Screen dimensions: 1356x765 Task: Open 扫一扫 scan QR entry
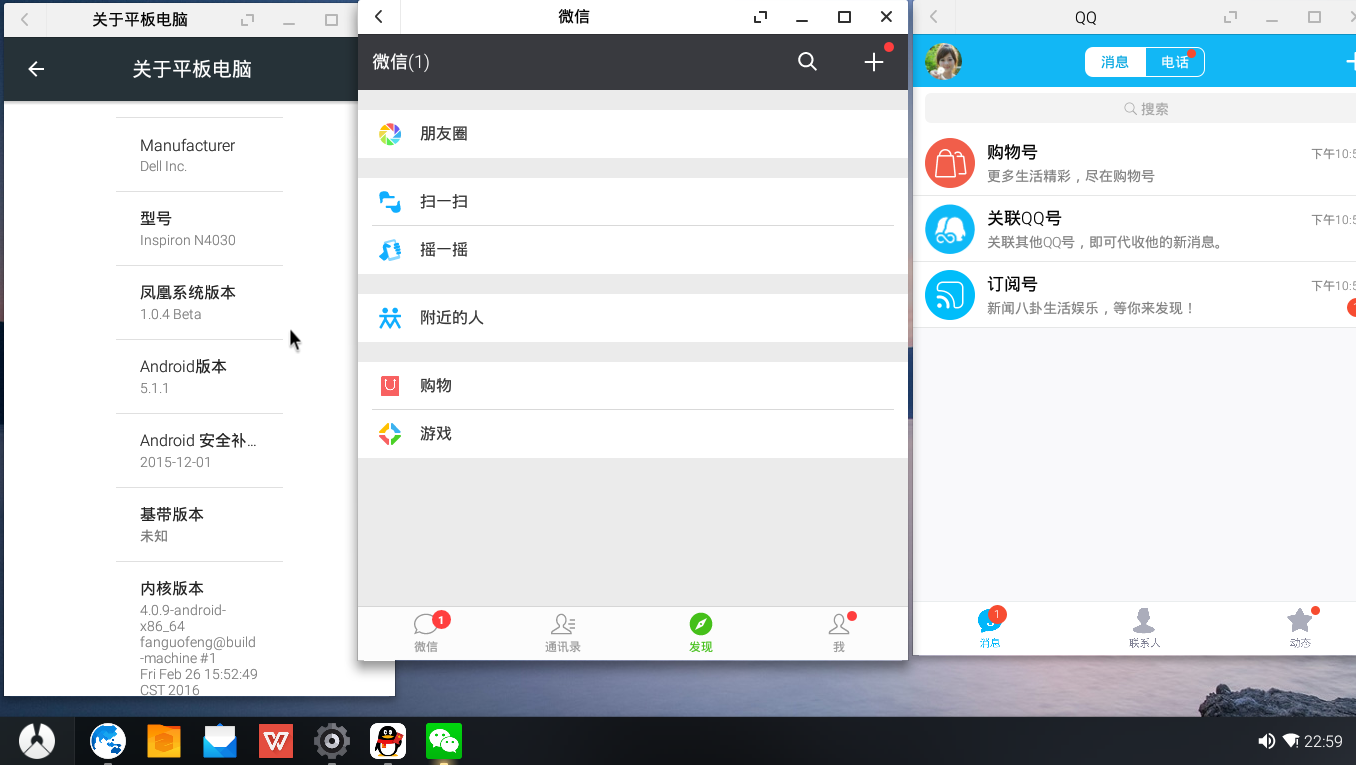[x=633, y=202]
